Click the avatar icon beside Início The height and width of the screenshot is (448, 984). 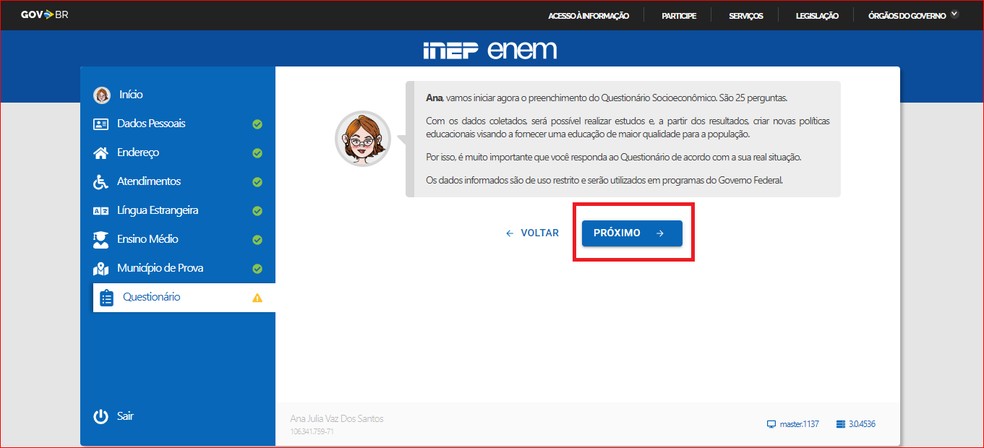[102, 95]
